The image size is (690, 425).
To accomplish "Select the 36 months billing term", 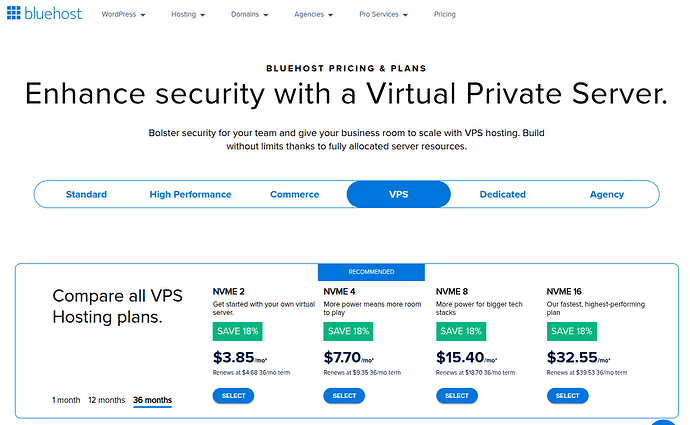I will pyautogui.click(x=152, y=400).
